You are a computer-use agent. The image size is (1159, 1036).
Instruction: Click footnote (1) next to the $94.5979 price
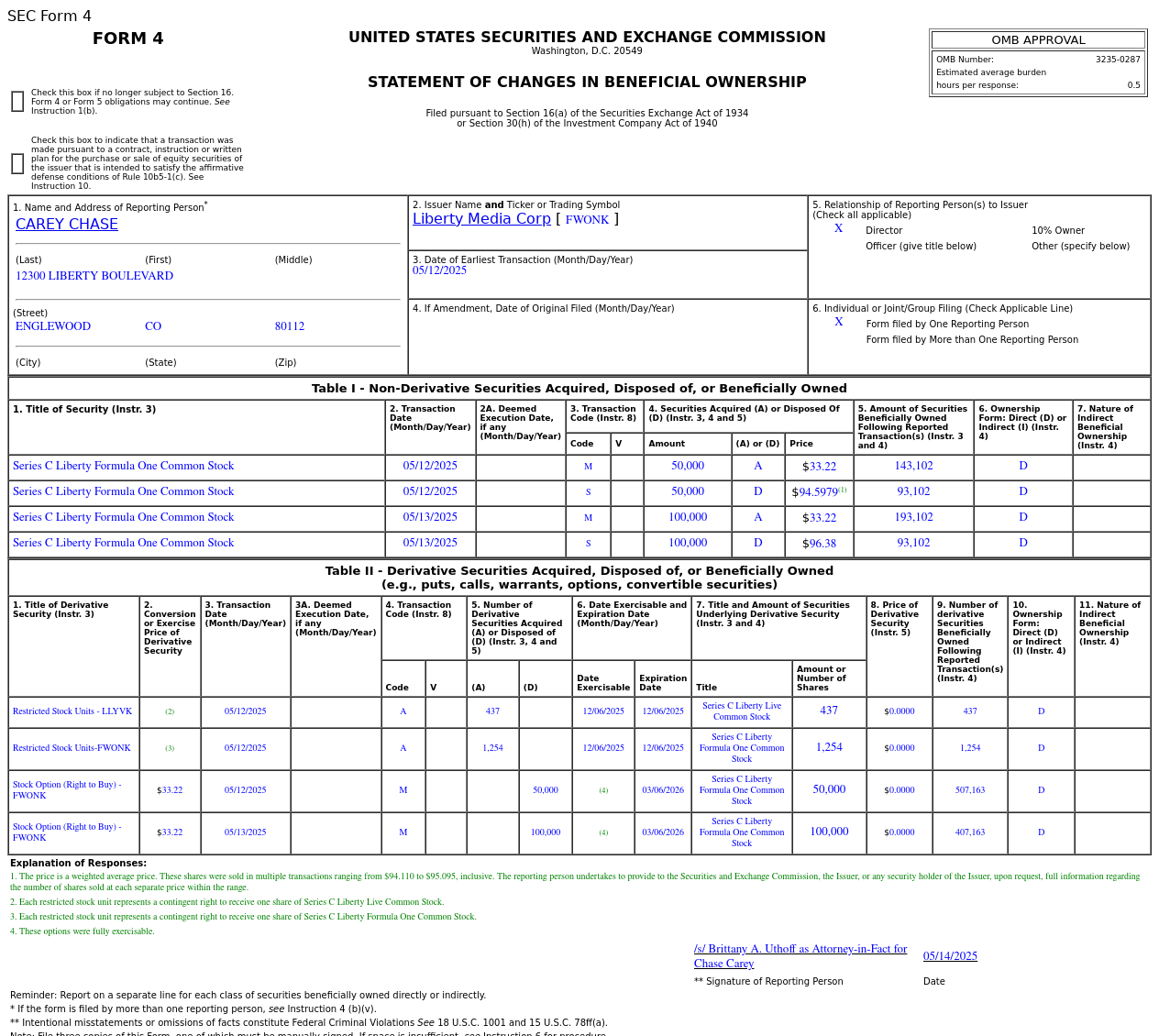pyautogui.click(x=843, y=490)
